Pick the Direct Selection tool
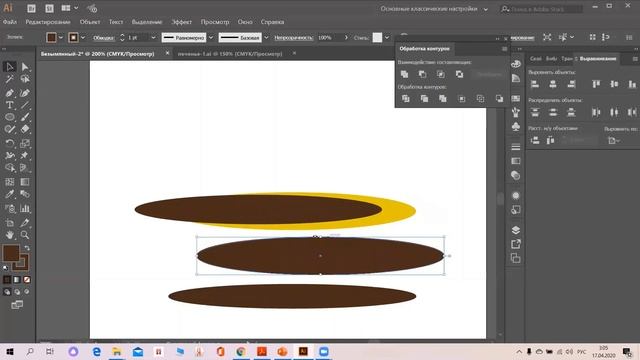Screen dimensions: 640x360 (x=25, y=67)
